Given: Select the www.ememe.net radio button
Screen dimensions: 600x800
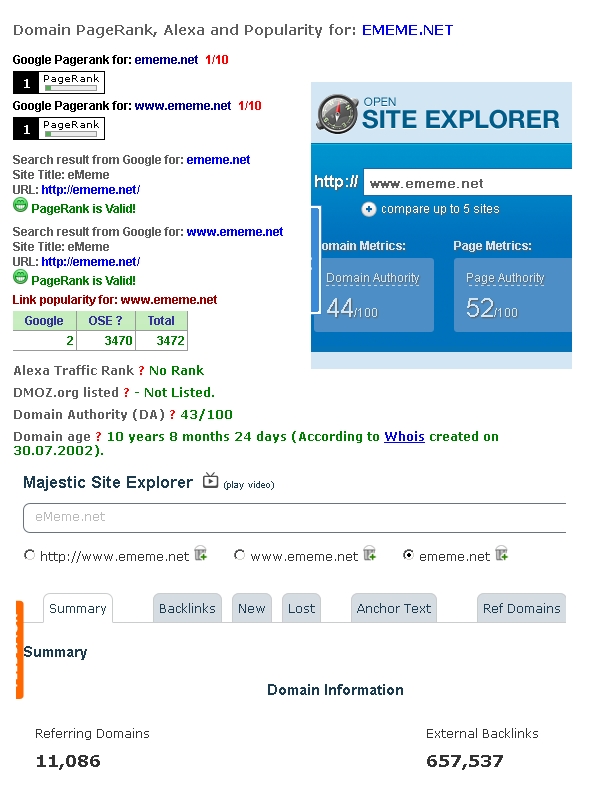Looking at the screenshot, I should [239, 555].
